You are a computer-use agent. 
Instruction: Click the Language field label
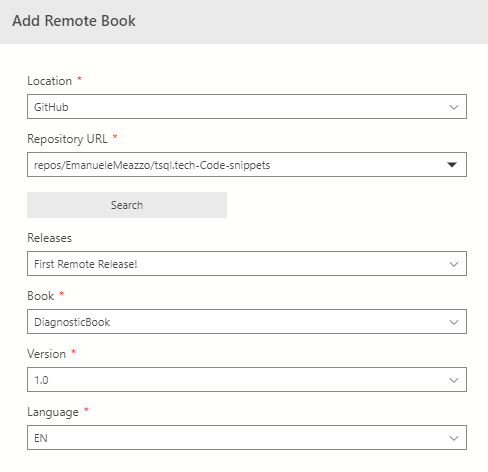point(53,412)
